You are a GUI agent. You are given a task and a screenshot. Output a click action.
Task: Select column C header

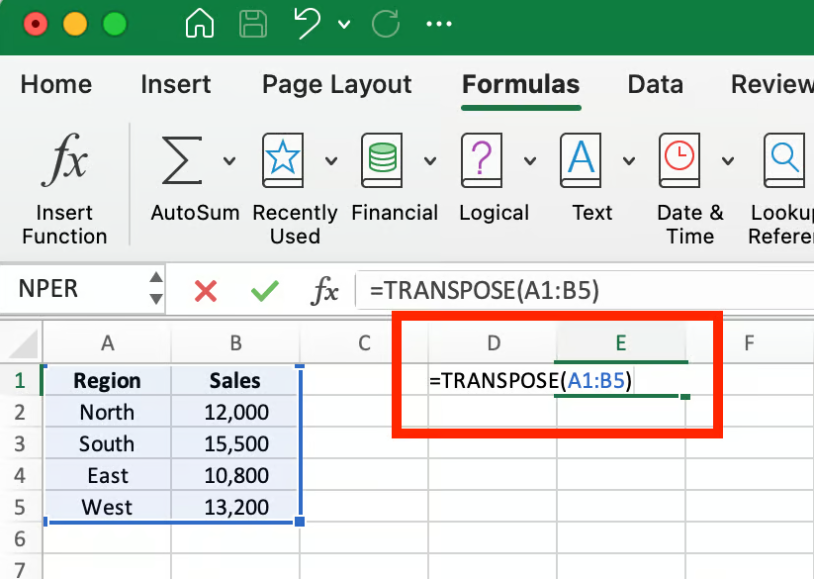[x=364, y=344]
